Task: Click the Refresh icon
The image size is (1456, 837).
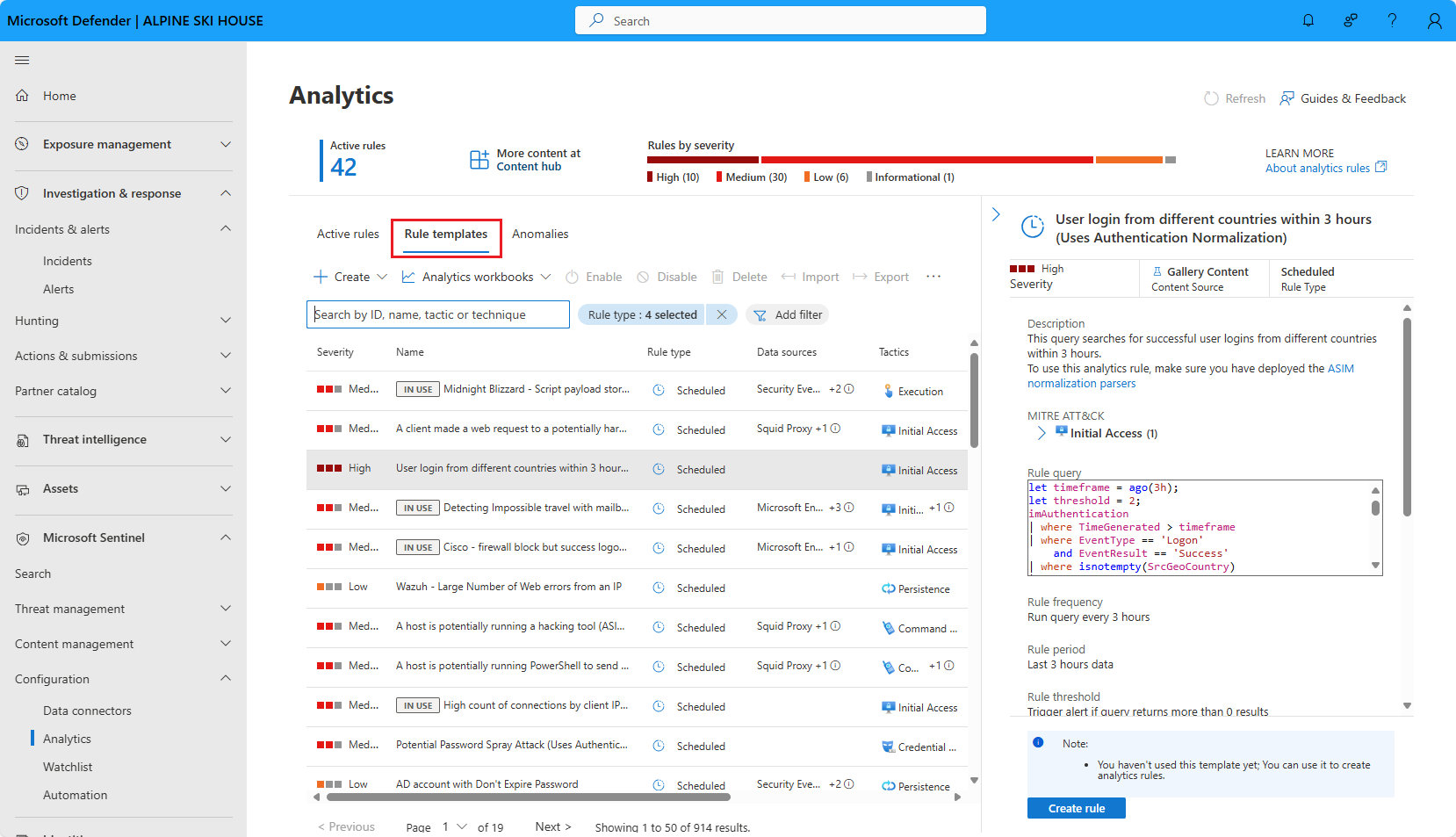Action: pyautogui.click(x=1211, y=98)
